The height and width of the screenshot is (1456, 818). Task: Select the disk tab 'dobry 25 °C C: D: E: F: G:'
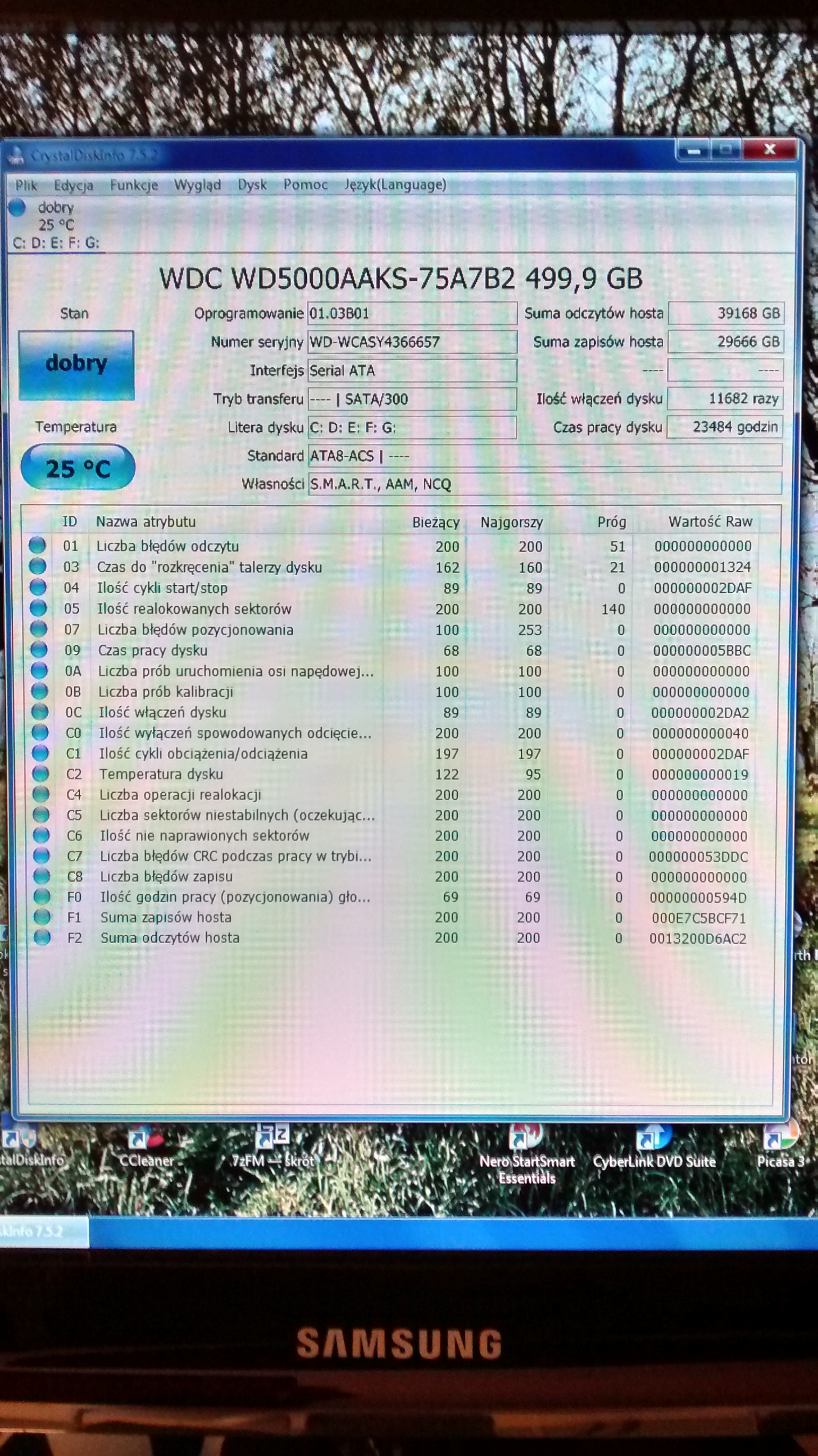coord(57,225)
